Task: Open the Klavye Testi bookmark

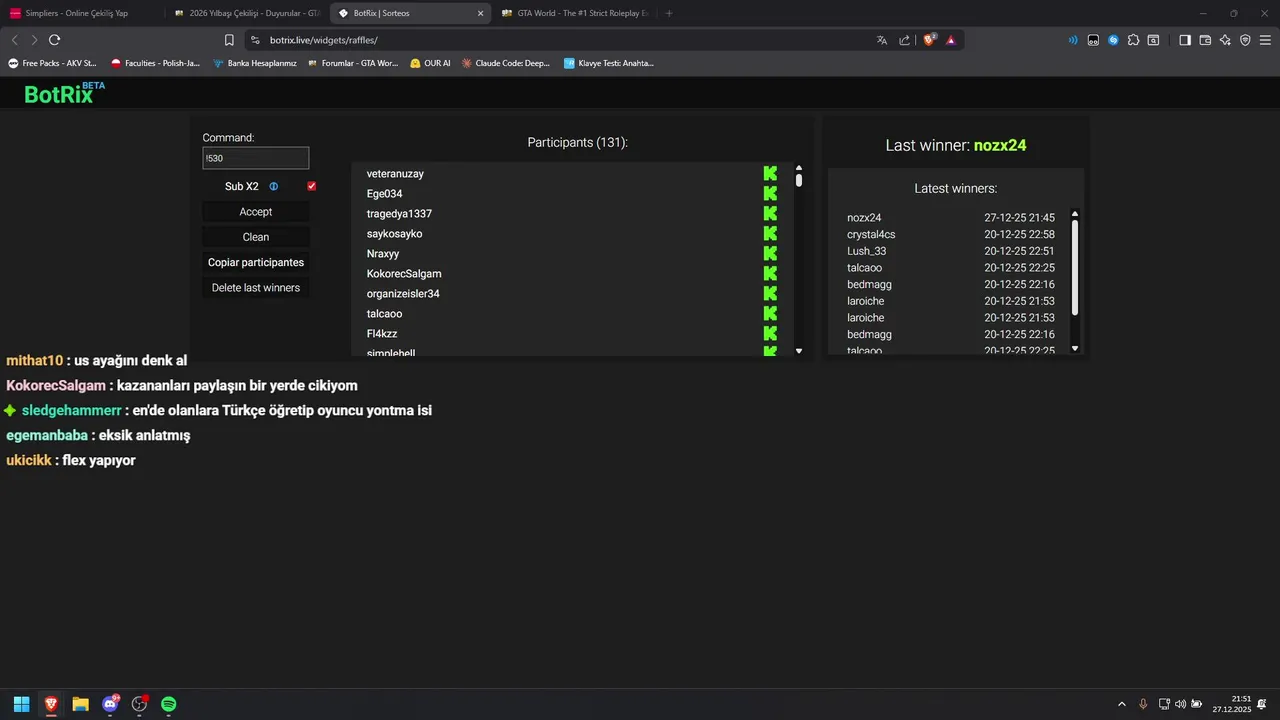Action: [x=608, y=63]
